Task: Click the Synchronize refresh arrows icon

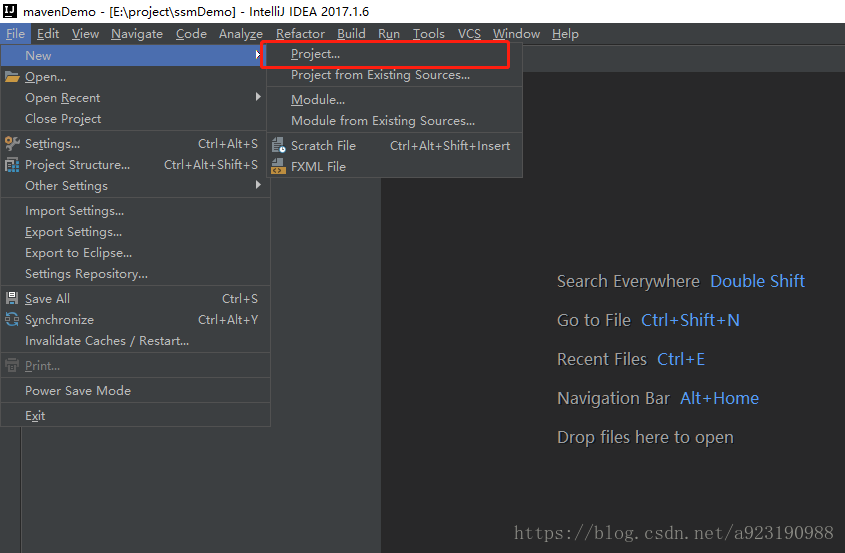Action: click(12, 320)
